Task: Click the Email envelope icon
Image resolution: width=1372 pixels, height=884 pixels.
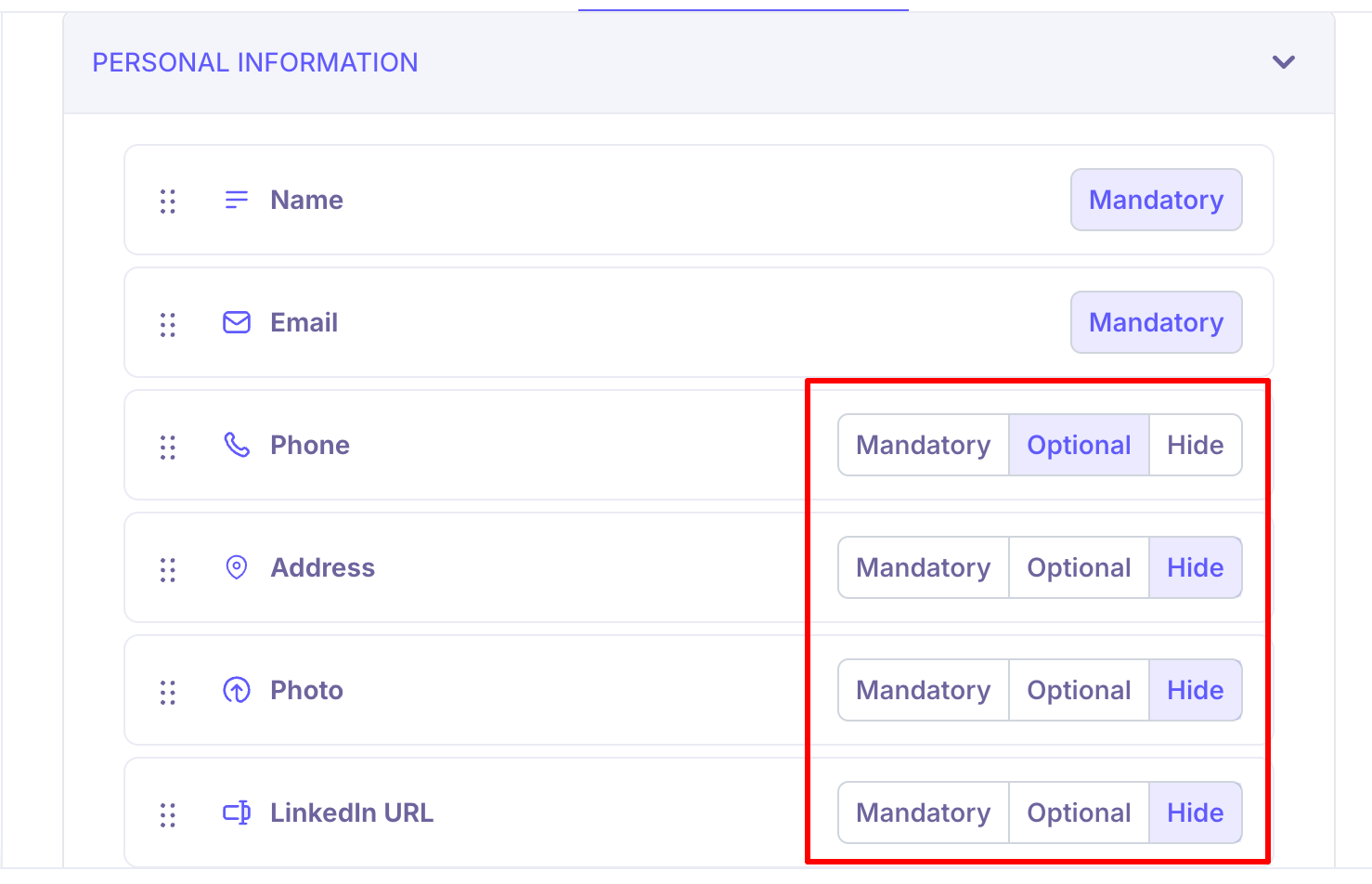Action: tap(237, 322)
